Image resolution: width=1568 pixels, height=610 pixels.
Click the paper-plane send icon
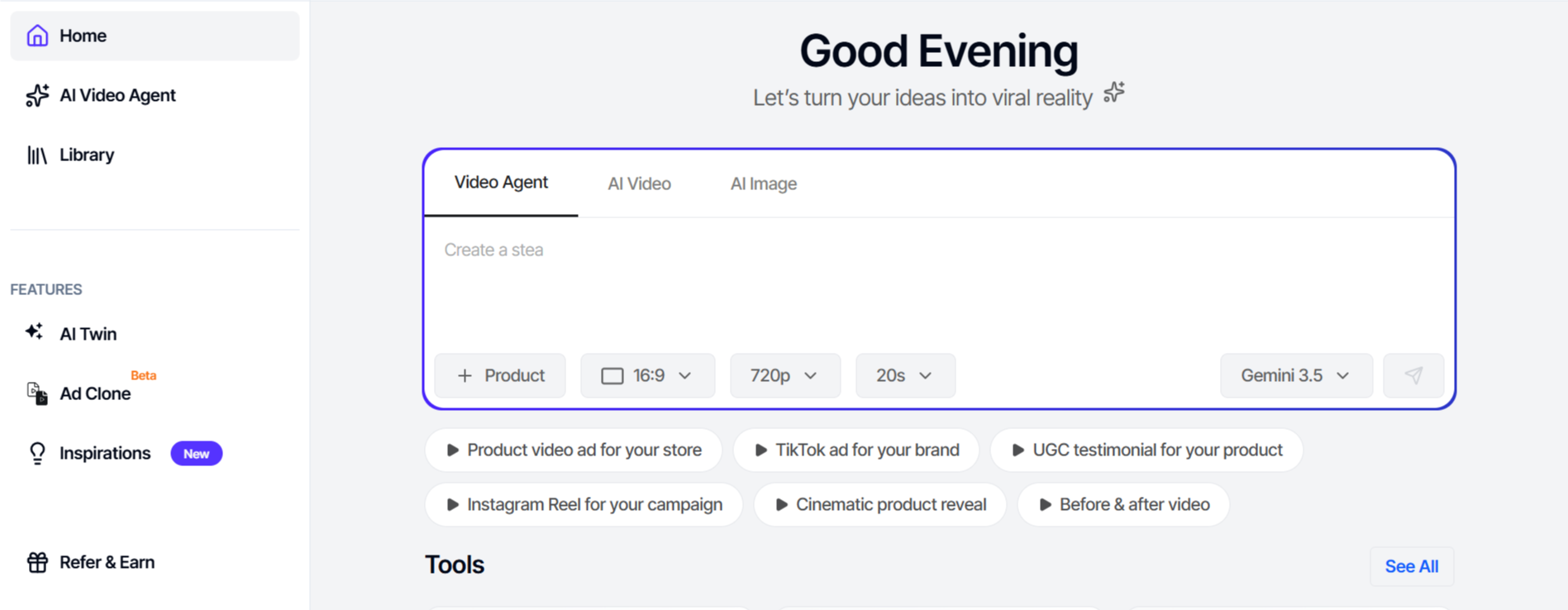coord(1413,375)
